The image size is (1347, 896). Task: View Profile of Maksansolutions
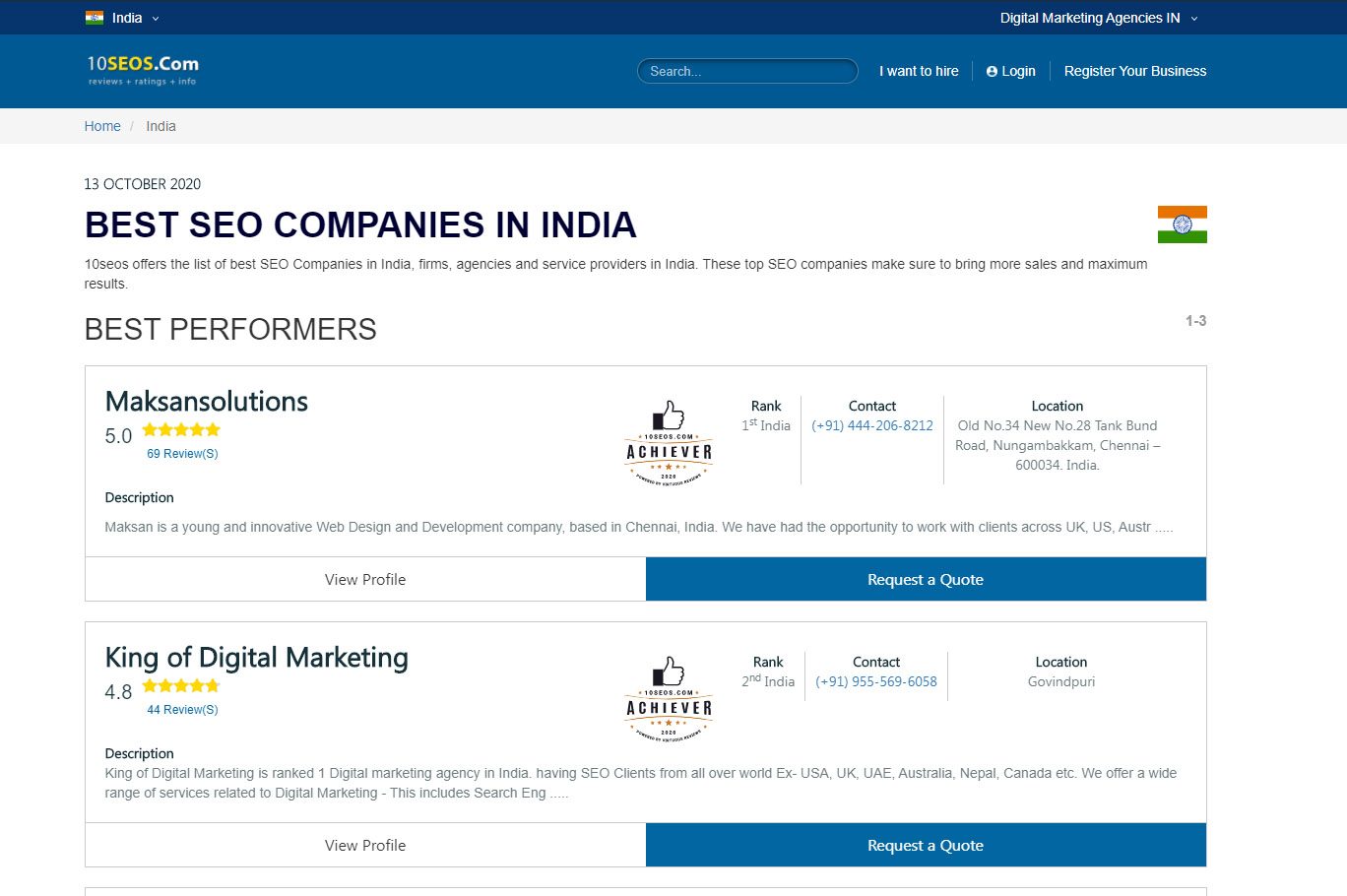(x=365, y=579)
